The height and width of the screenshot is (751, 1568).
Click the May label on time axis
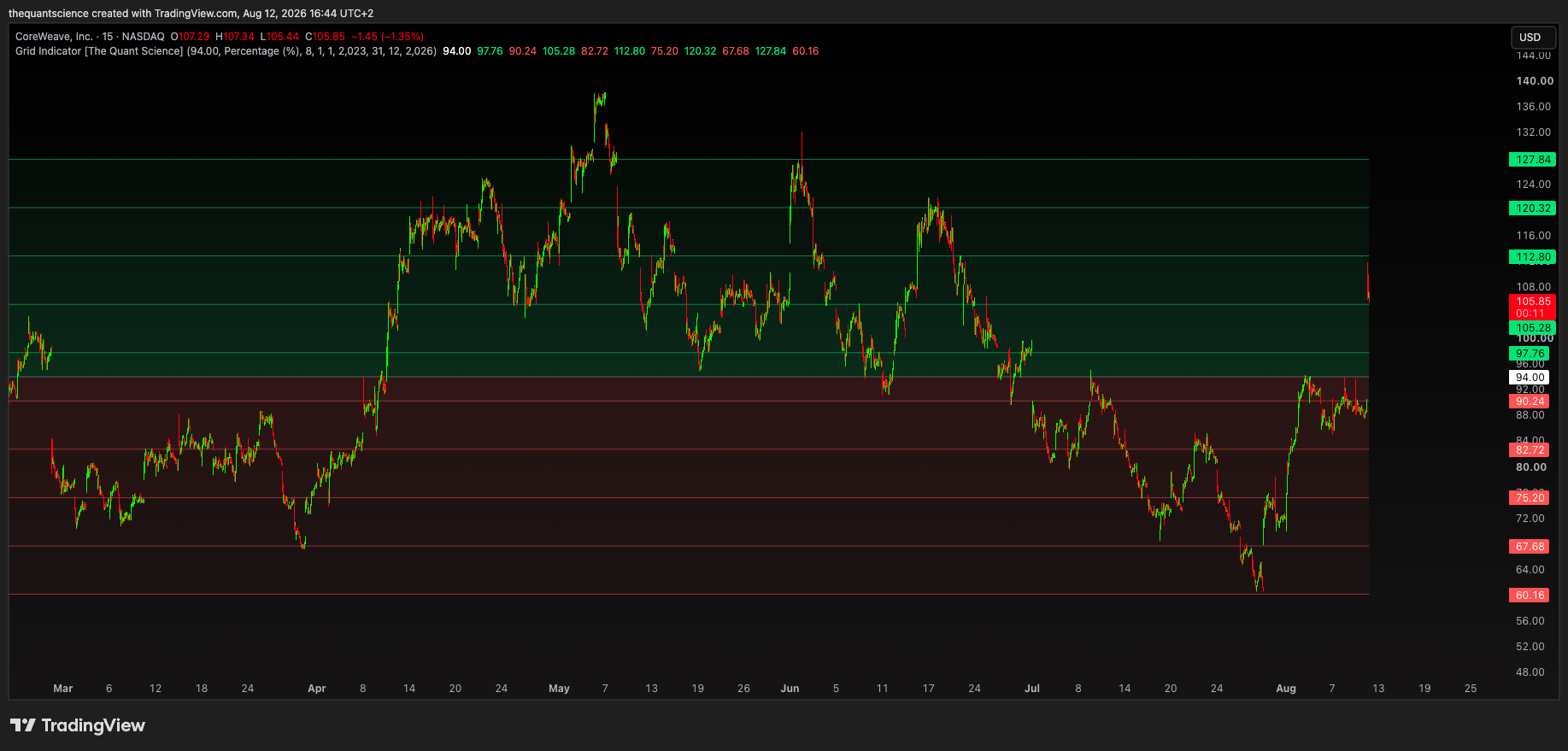[x=559, y=689]
